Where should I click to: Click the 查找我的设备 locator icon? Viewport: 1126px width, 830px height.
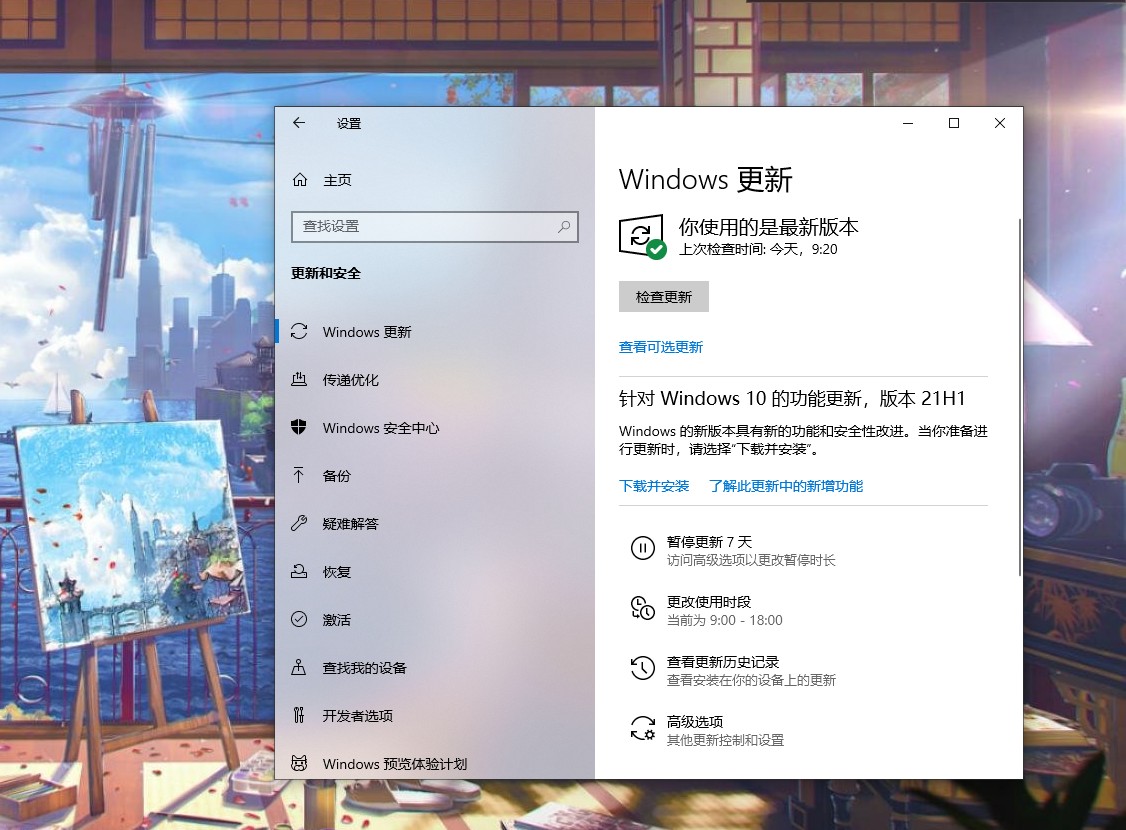299,667
